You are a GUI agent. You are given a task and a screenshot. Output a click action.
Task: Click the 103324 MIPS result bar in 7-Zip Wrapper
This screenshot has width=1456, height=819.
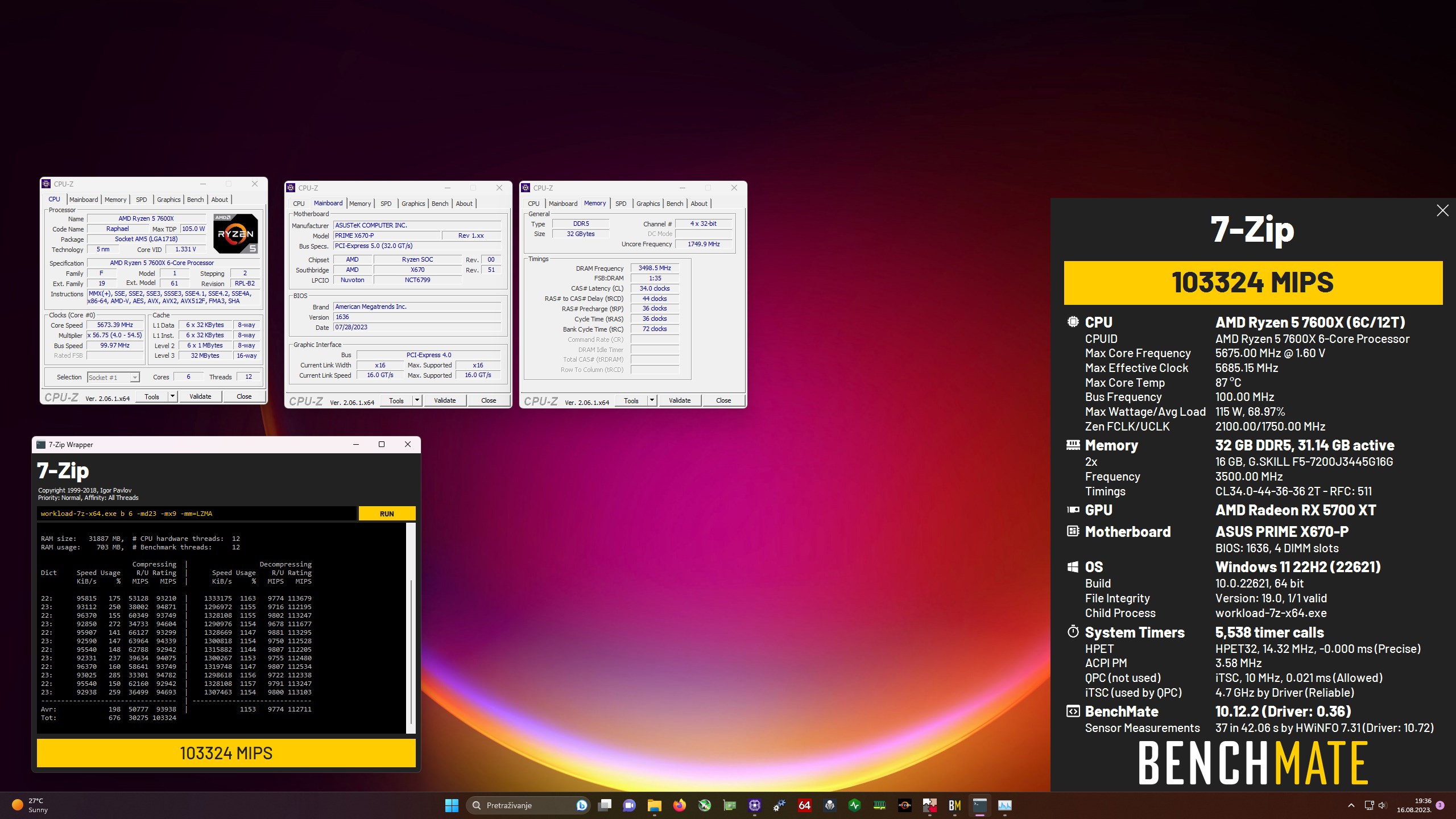226,753
